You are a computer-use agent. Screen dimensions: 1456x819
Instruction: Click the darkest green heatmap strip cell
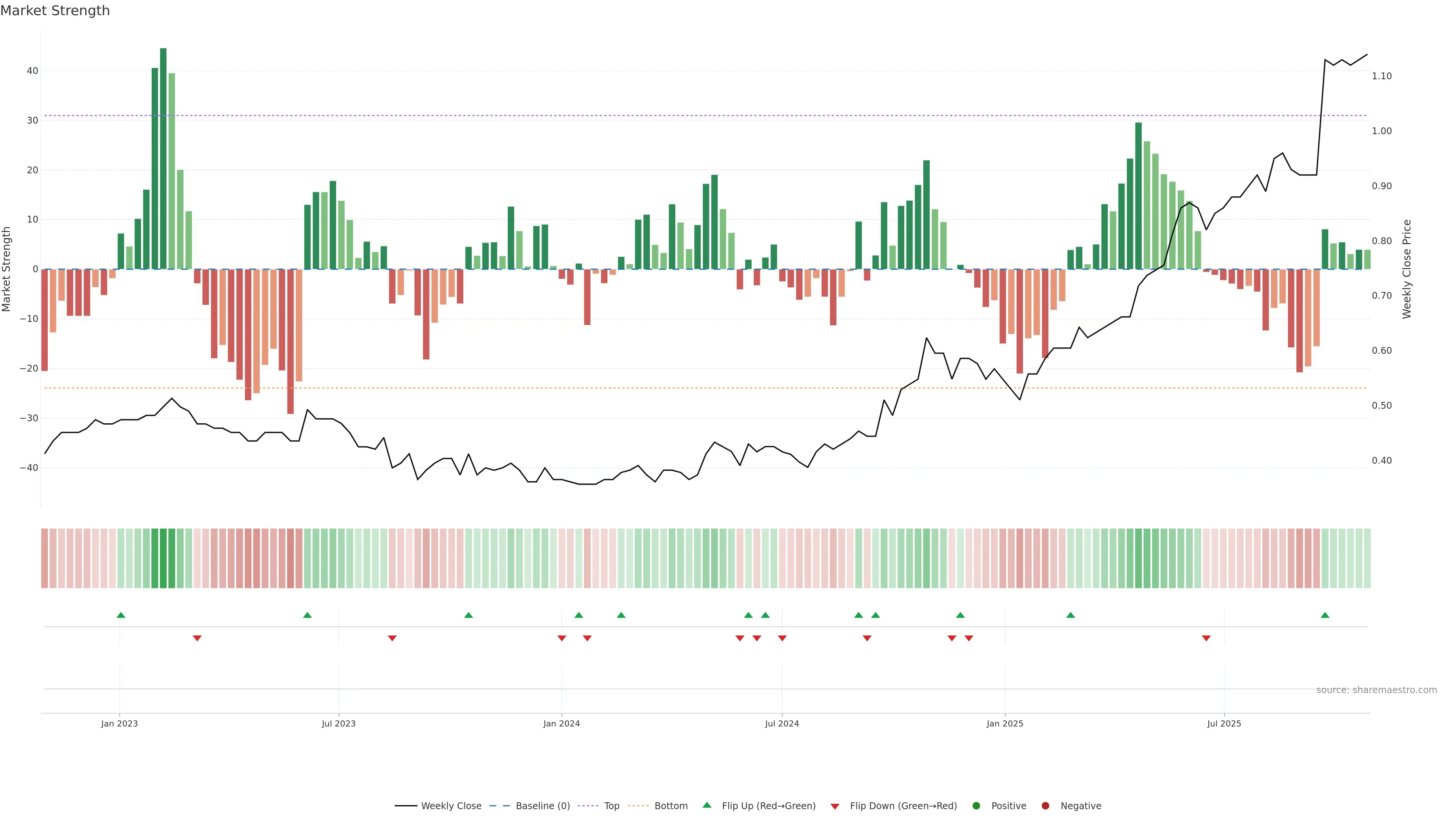point(163,559)
